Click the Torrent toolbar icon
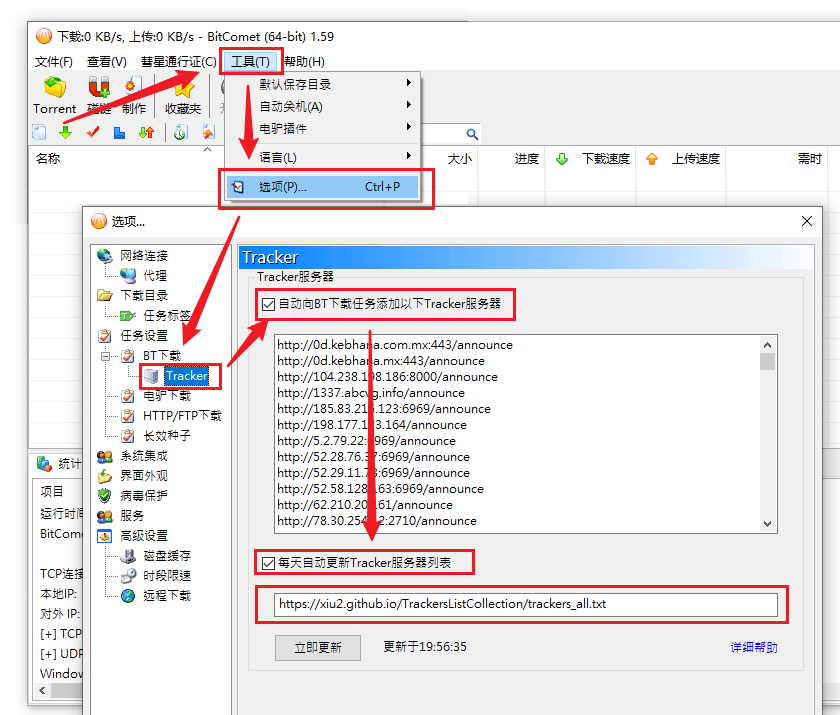This screenshot has width=840, height=715. [x=54, y=93]
